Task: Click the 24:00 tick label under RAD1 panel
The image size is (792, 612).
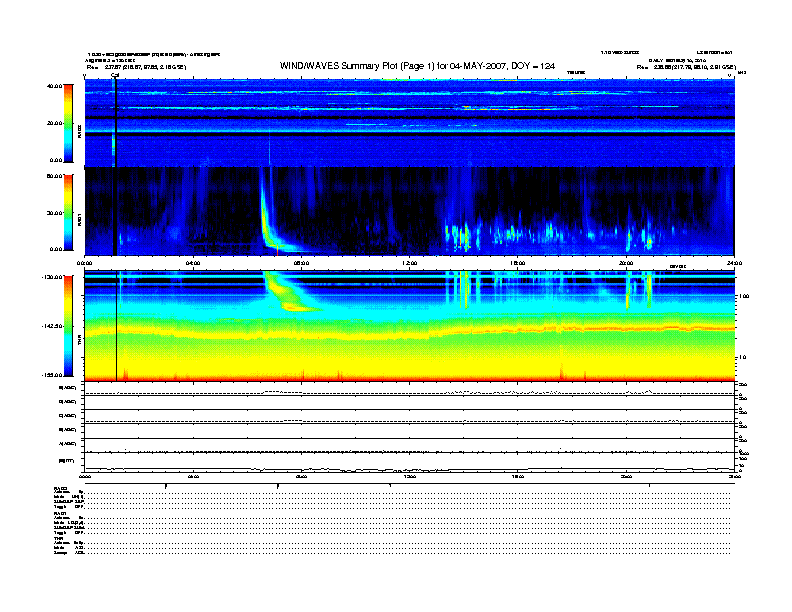Action: [x=734, y=263]
